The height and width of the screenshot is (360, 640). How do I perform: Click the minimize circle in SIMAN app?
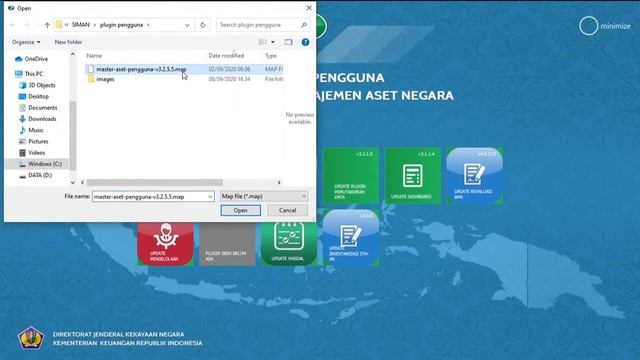pyautogui.click(x=588, y=26)
